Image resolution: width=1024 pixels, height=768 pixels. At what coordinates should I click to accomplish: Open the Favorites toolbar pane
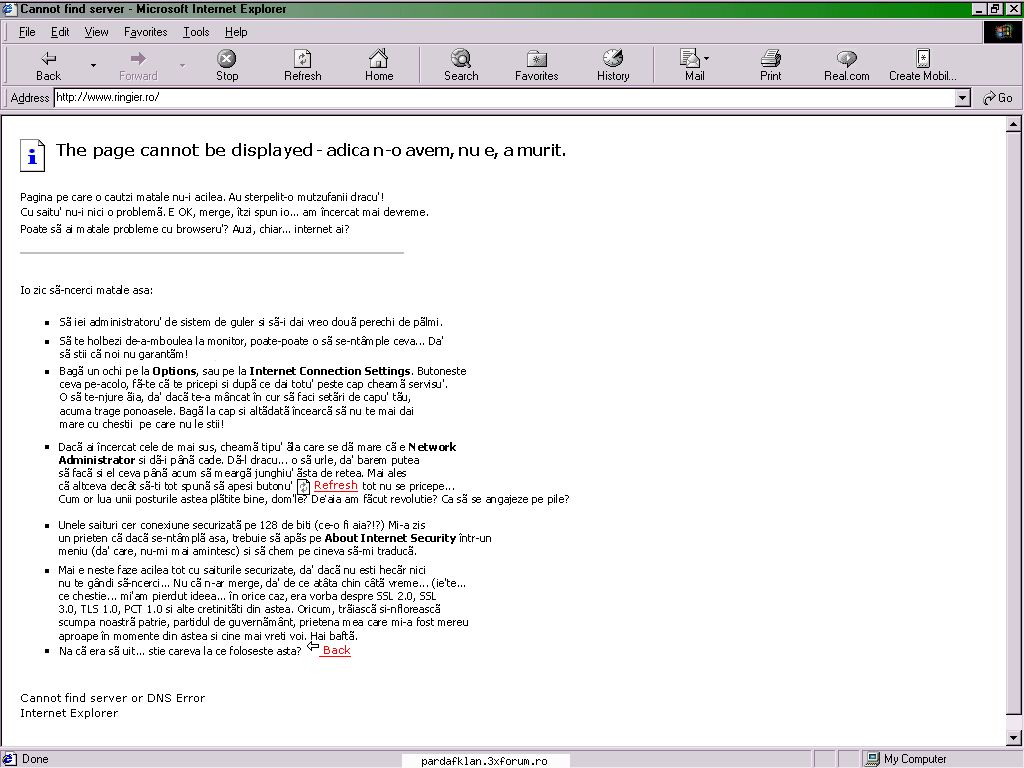(x=536, y=65)
